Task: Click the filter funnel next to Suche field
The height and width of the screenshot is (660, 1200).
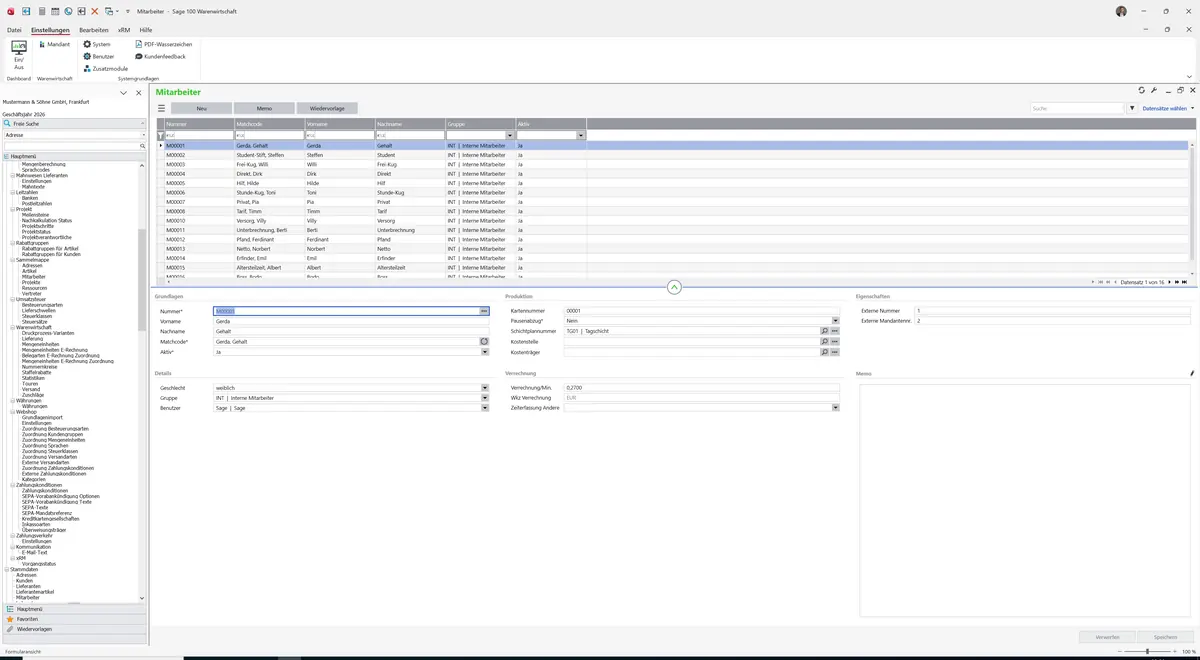Action: 1132,108
